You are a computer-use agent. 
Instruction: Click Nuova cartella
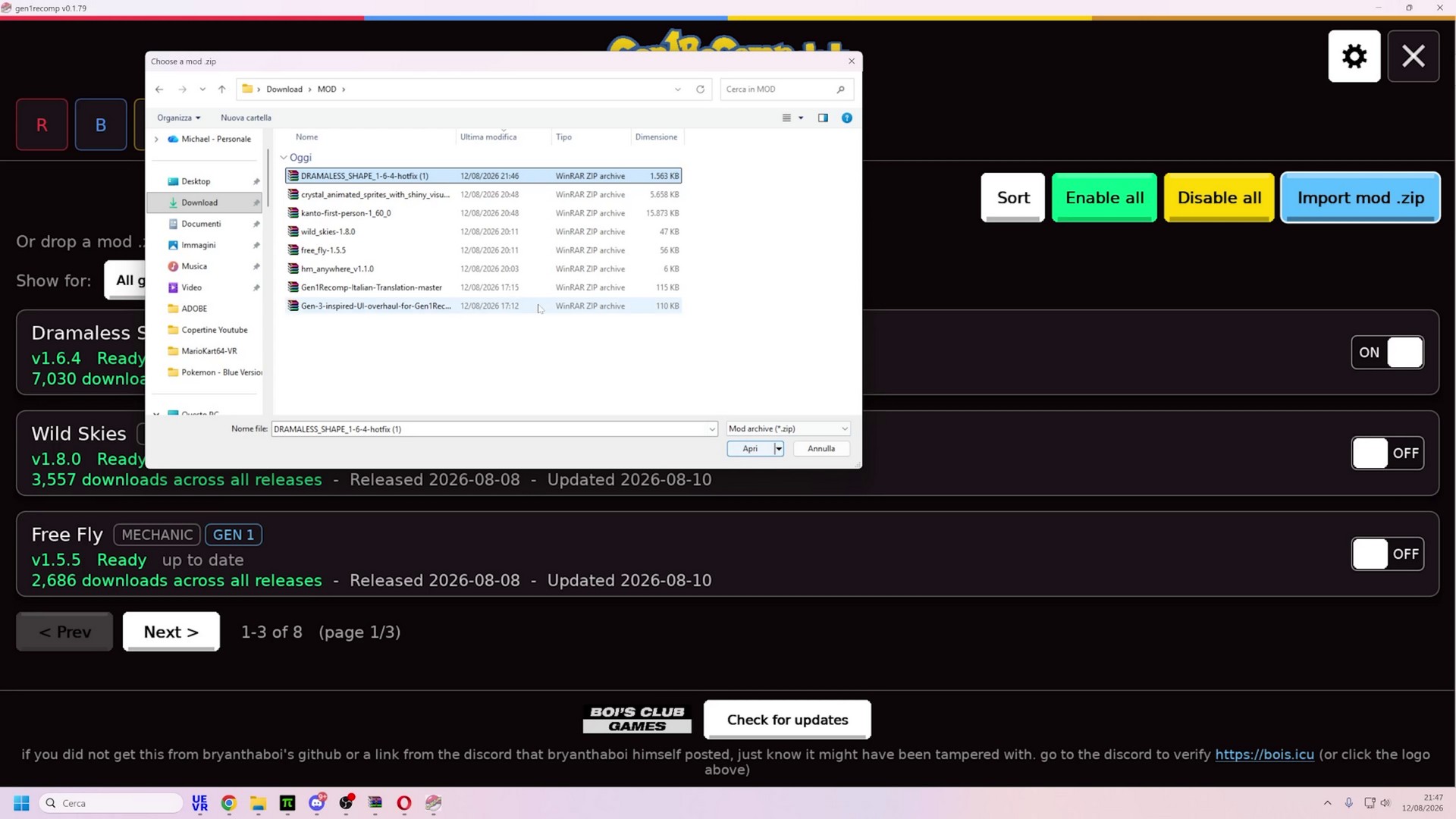(246, 118)
